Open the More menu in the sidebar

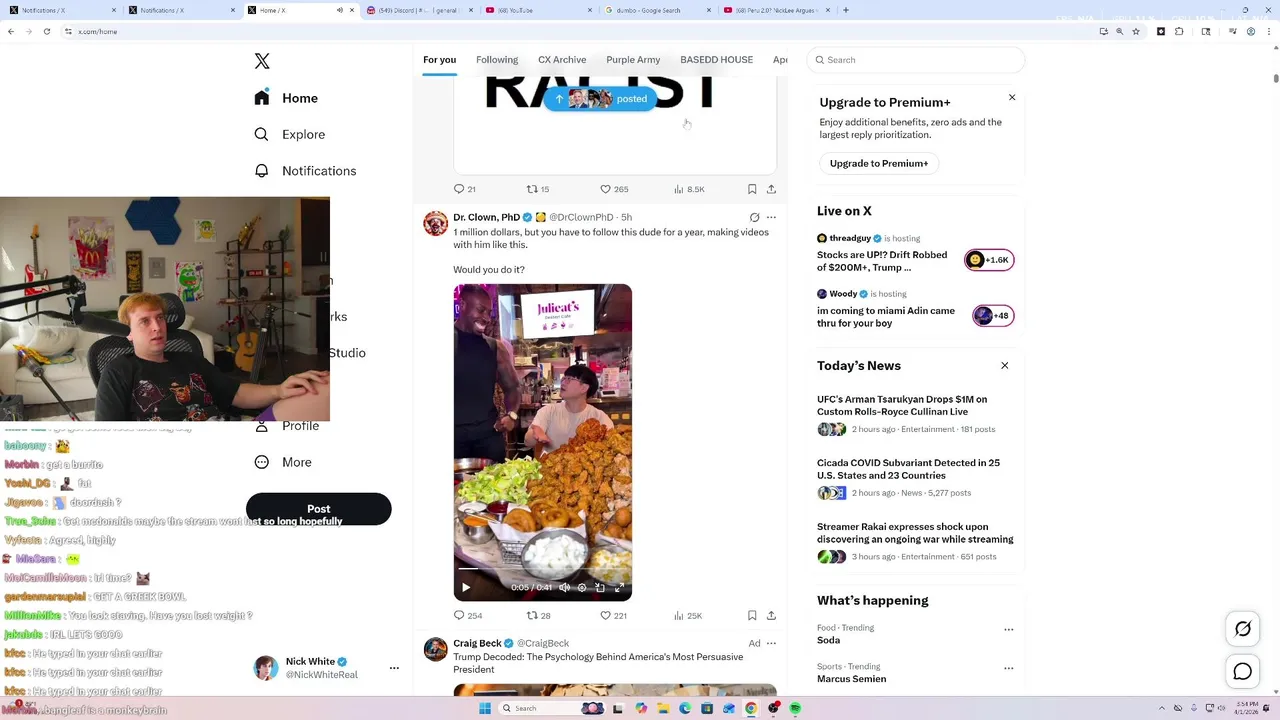(283, 462)
